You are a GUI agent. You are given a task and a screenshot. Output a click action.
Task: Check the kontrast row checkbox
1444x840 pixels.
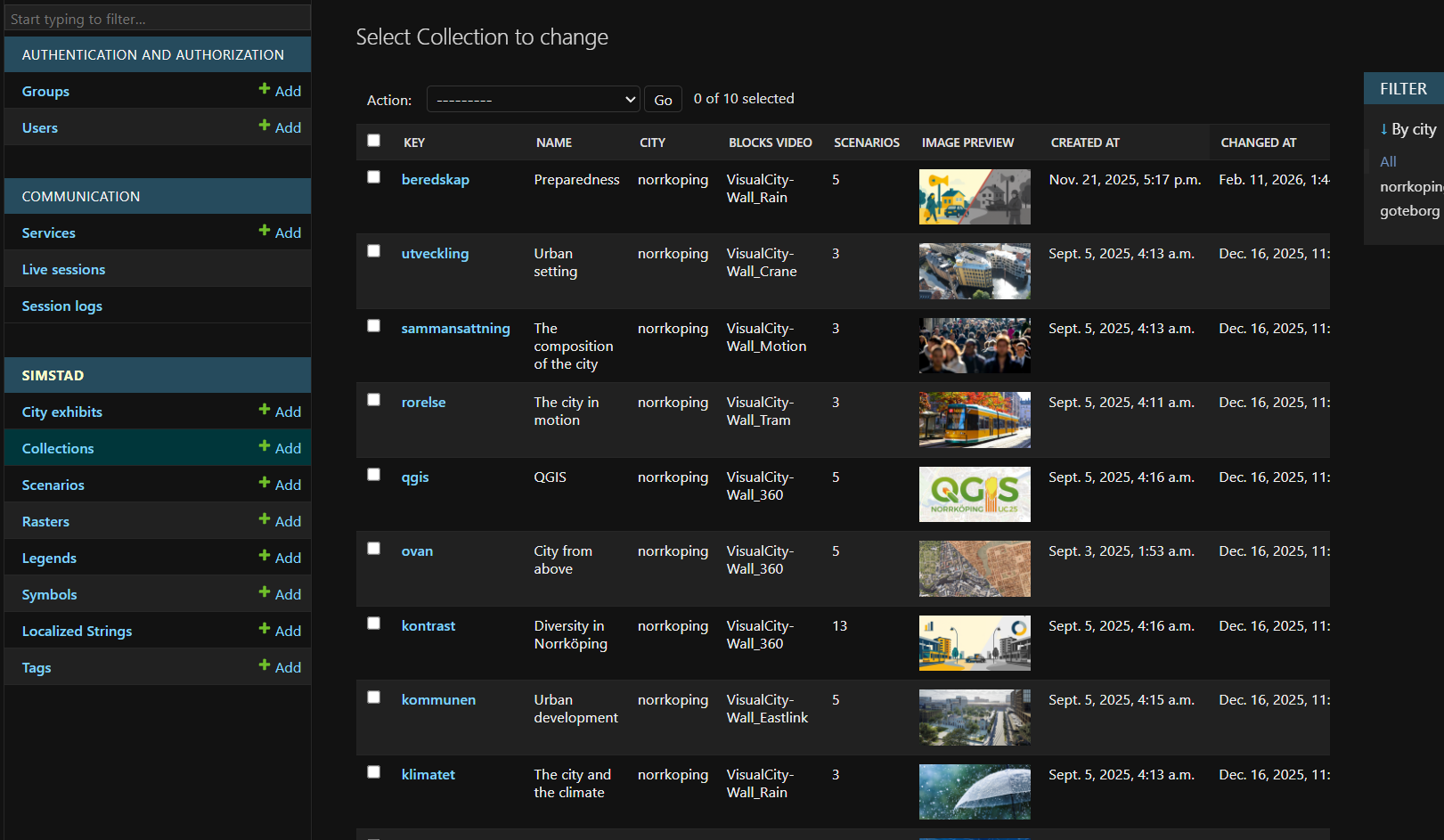373,624
